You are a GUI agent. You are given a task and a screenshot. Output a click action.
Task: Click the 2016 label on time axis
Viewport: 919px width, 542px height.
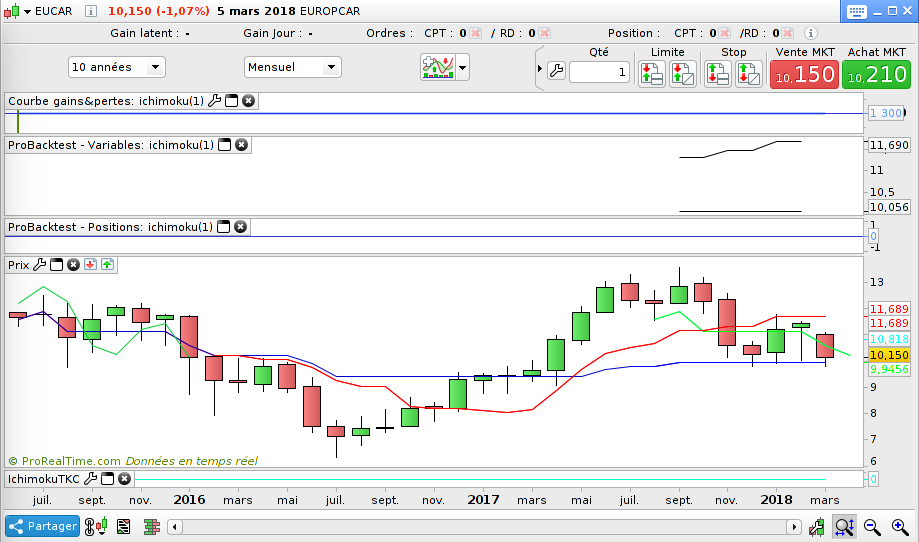coord(189,500)
